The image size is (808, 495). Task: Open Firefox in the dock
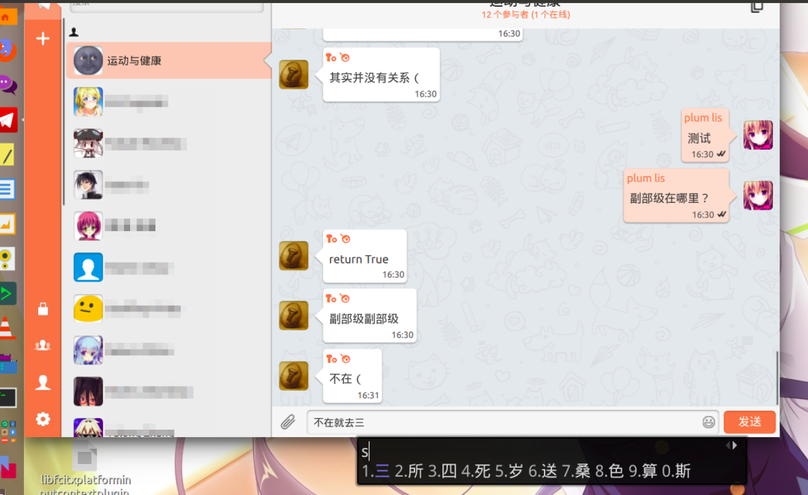pos(6,50)
